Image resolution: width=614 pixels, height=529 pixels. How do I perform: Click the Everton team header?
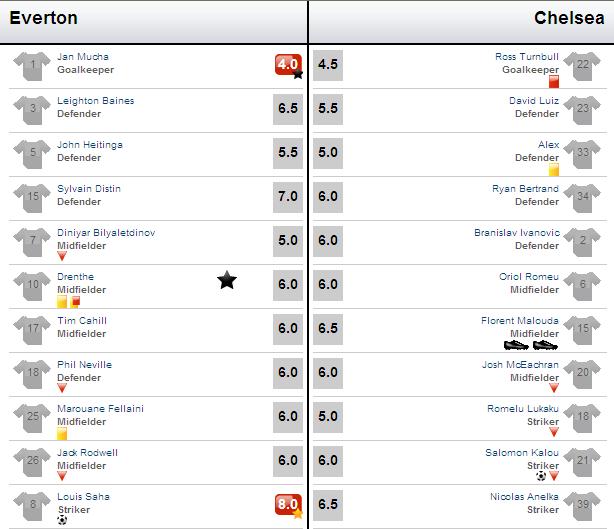[x=43, y=18]
